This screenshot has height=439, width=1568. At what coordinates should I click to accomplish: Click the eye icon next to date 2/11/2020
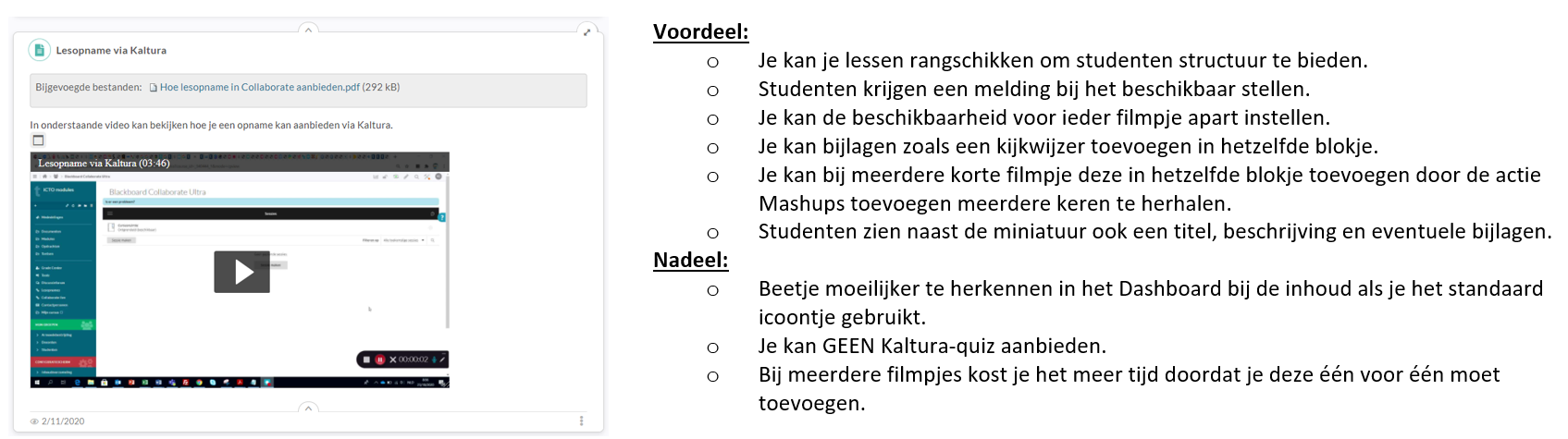click(34, 421)
